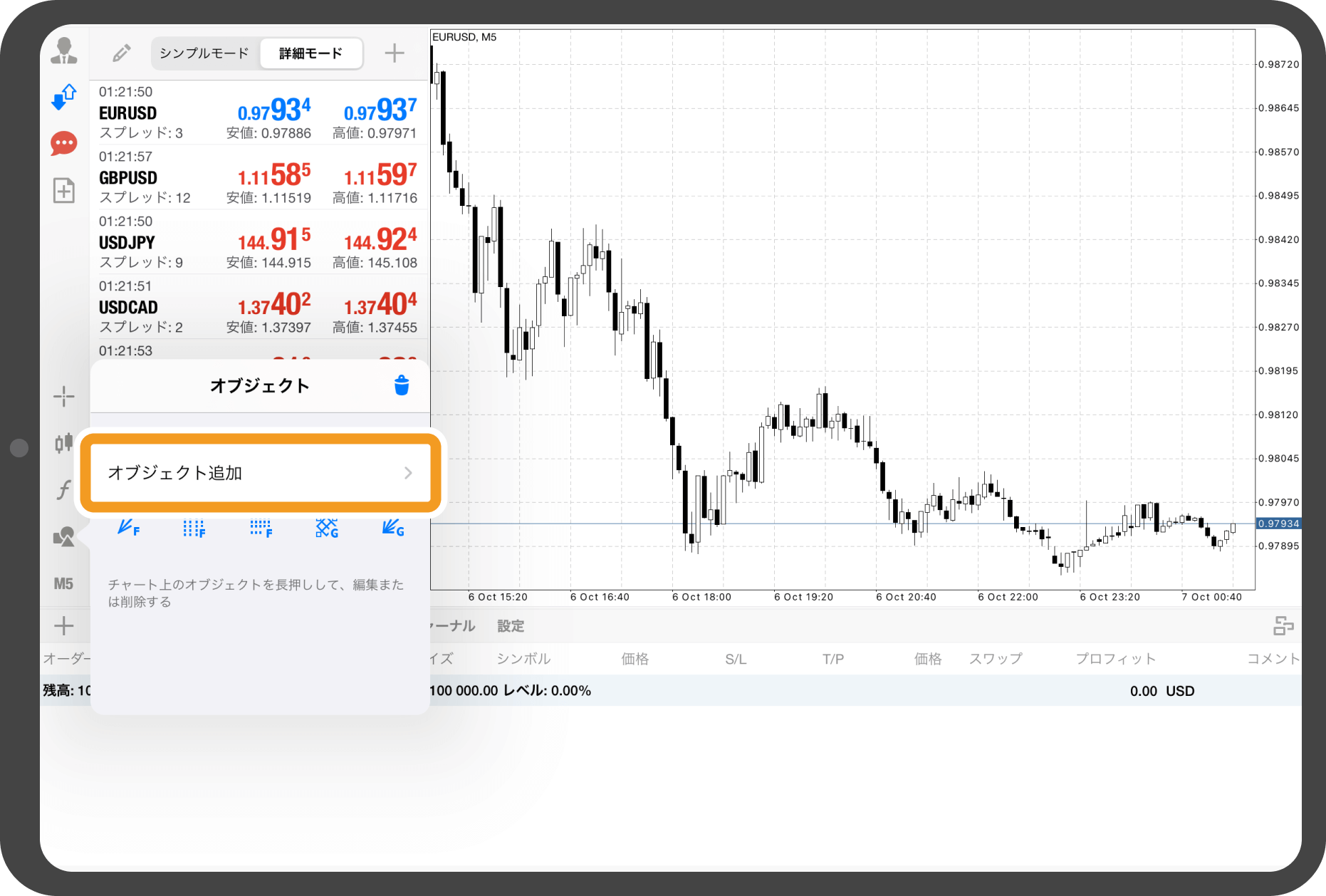Open the red chat messages icon

click(x=64, y=144)
